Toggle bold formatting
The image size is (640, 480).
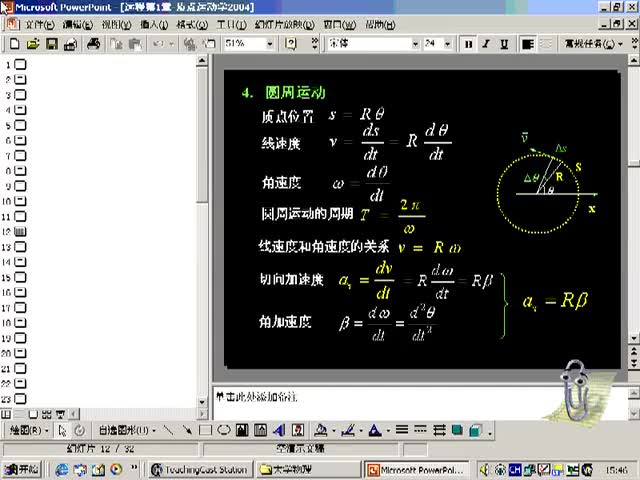tap(469, 44)
